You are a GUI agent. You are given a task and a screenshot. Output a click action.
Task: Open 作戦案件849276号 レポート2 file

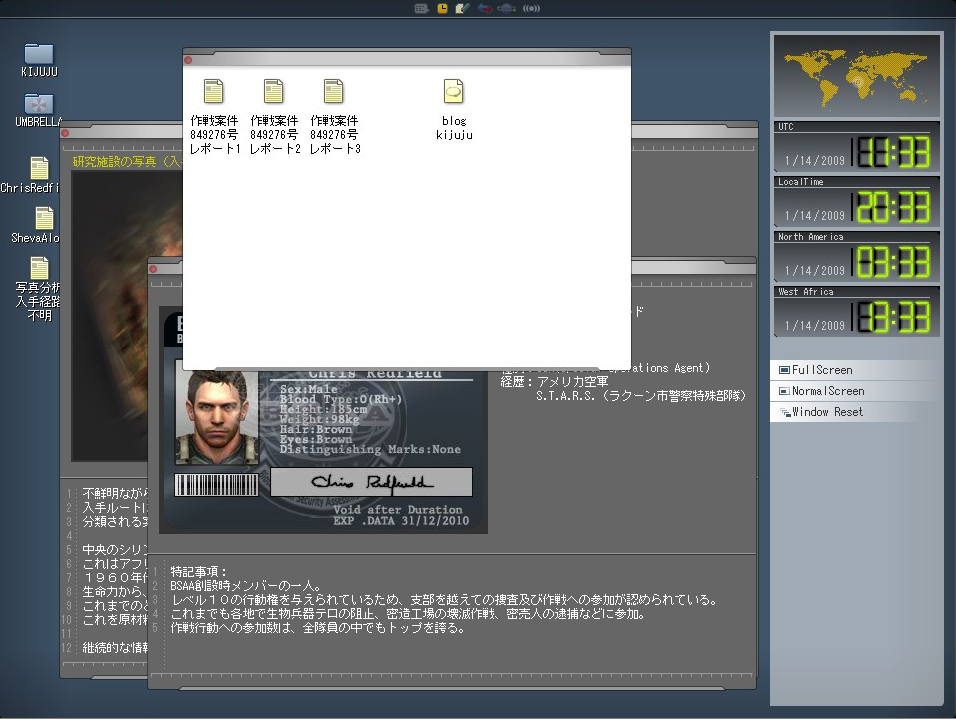point(274,117)
